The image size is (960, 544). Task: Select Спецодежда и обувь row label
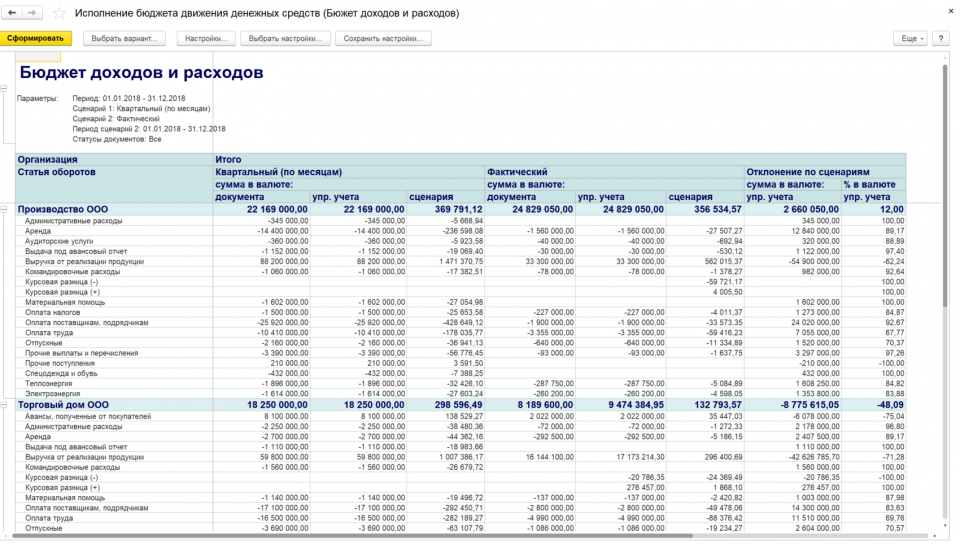point(61,373)
